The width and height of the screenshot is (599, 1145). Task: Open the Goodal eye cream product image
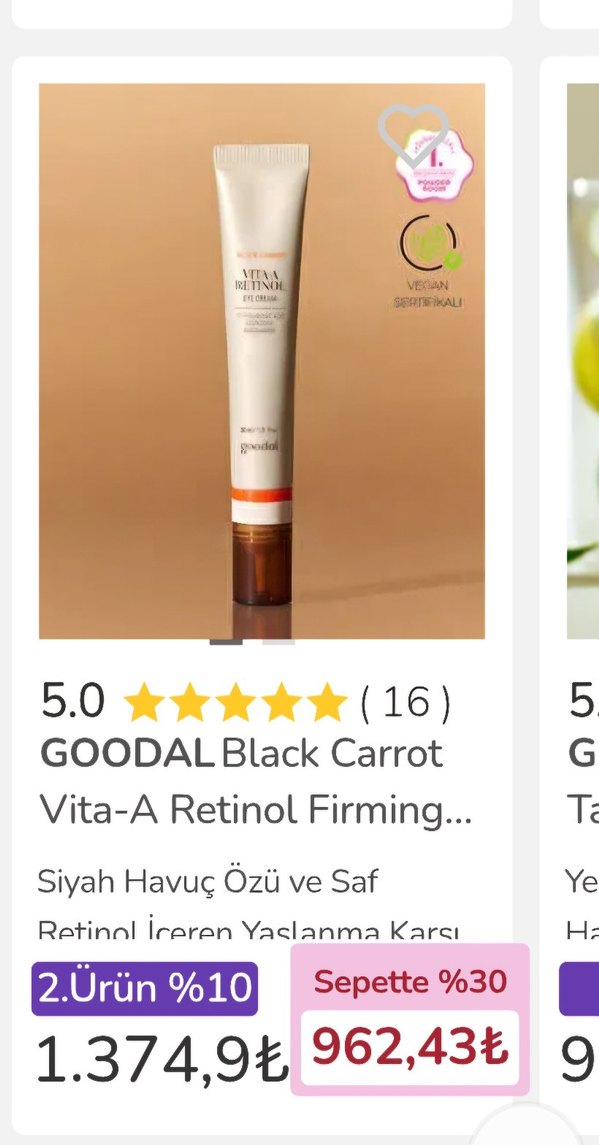tap(262, 361)
